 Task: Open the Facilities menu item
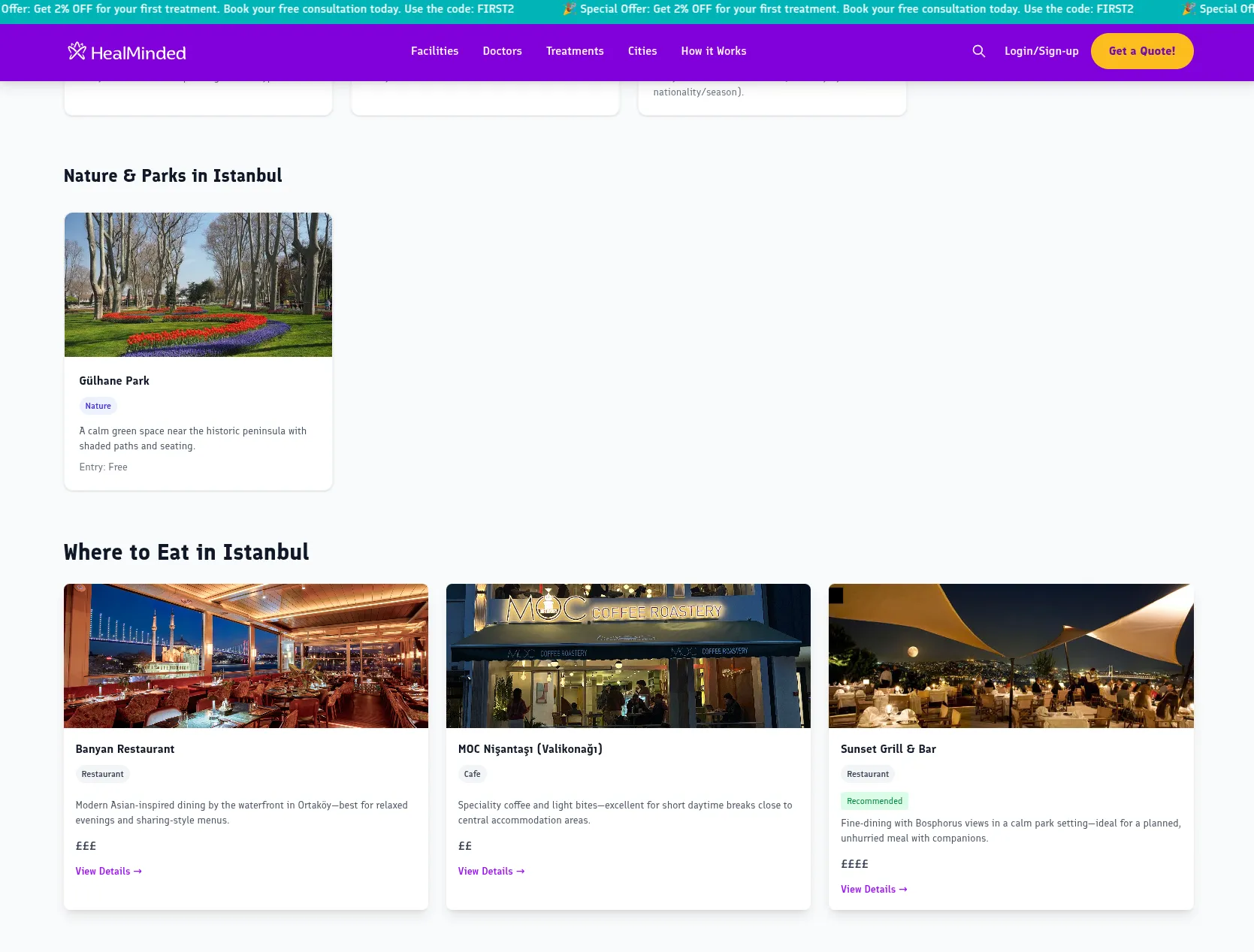(x=434, y=51)
